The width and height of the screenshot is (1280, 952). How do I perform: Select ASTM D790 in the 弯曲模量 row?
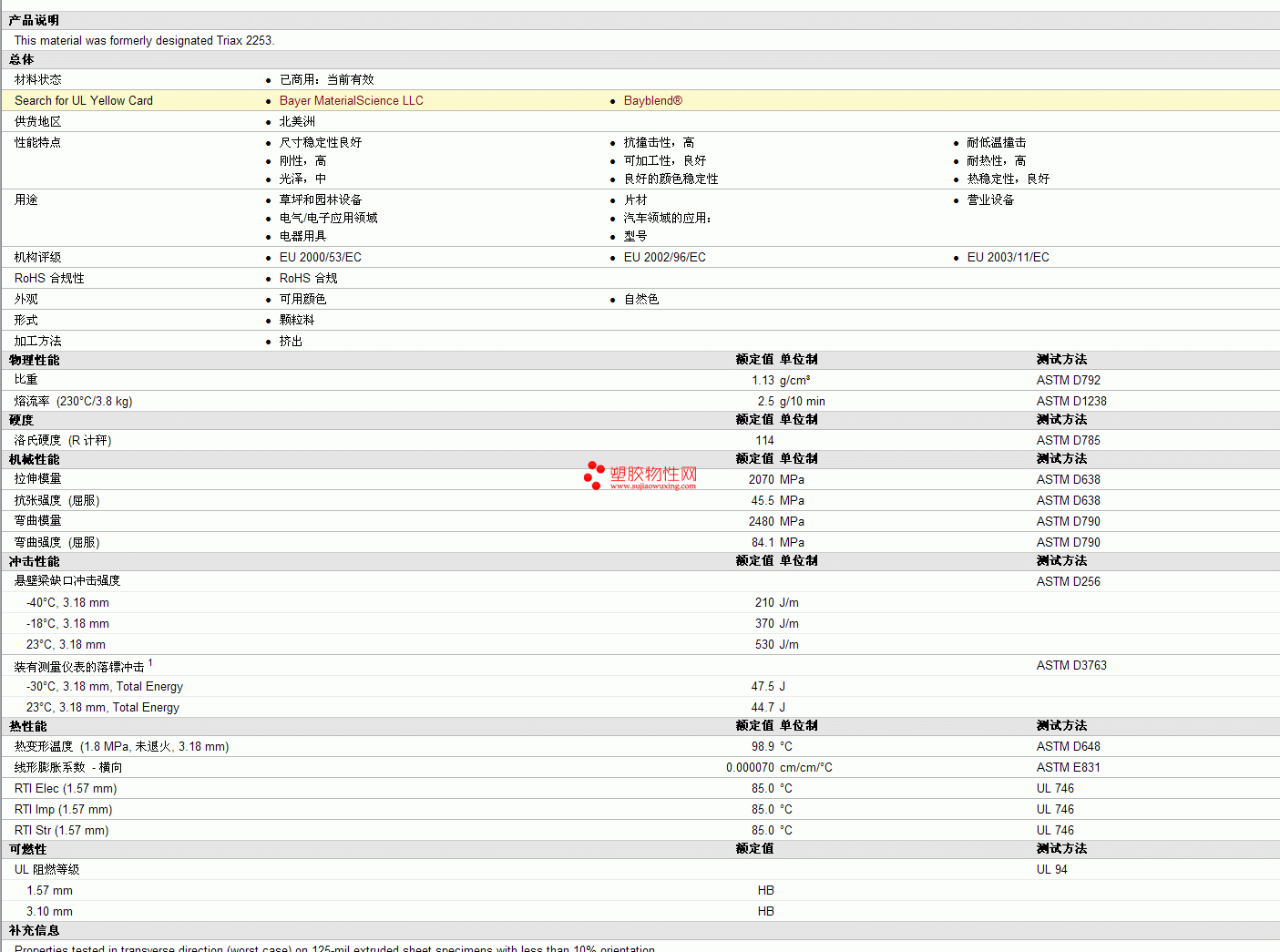click(x=1068, y=521)
